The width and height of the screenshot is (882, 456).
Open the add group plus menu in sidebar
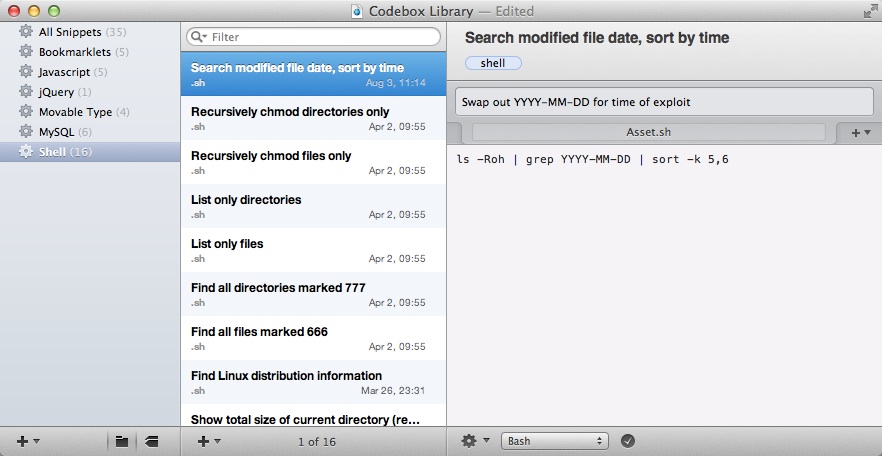tap(28, 441)
